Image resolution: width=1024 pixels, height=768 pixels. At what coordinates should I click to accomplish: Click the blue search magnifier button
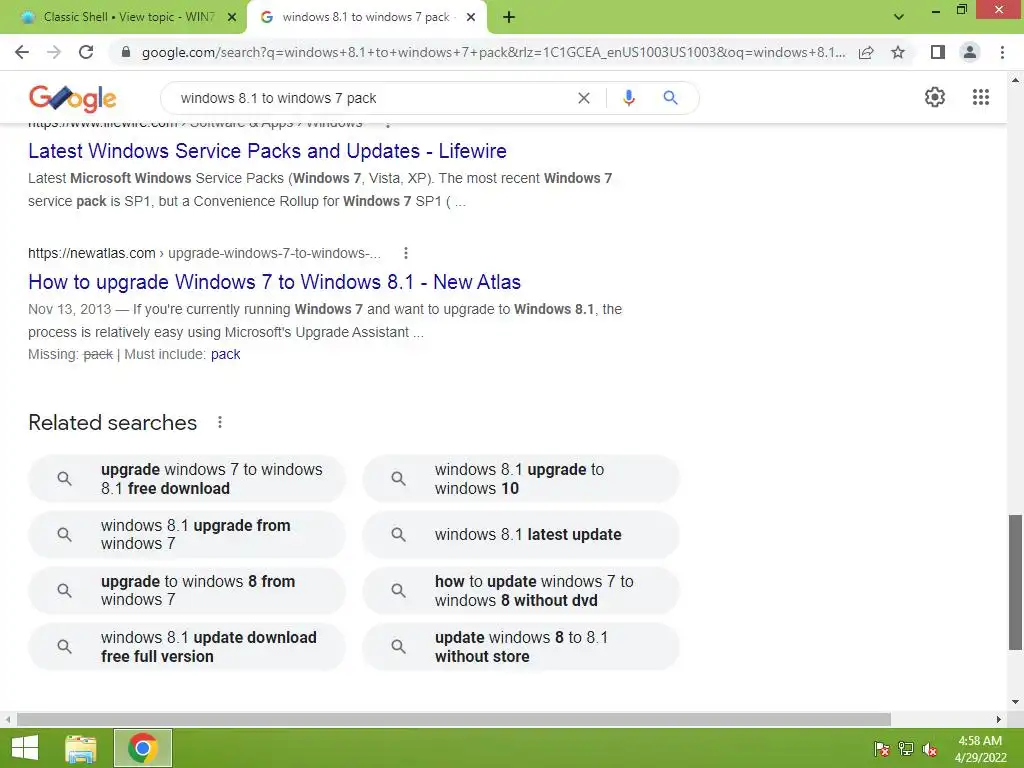(670, 98)
